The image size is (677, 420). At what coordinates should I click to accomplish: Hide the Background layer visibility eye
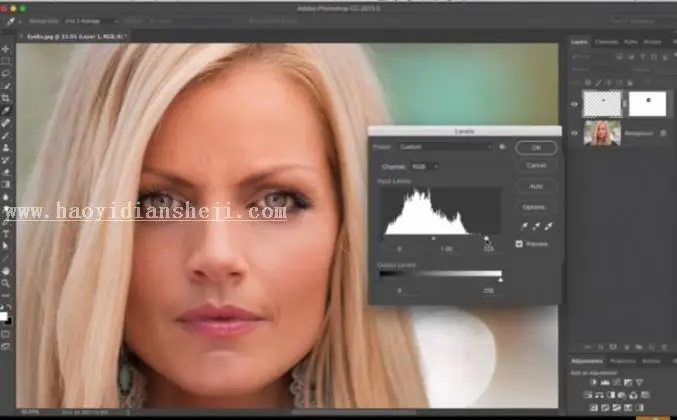[574, 133]
